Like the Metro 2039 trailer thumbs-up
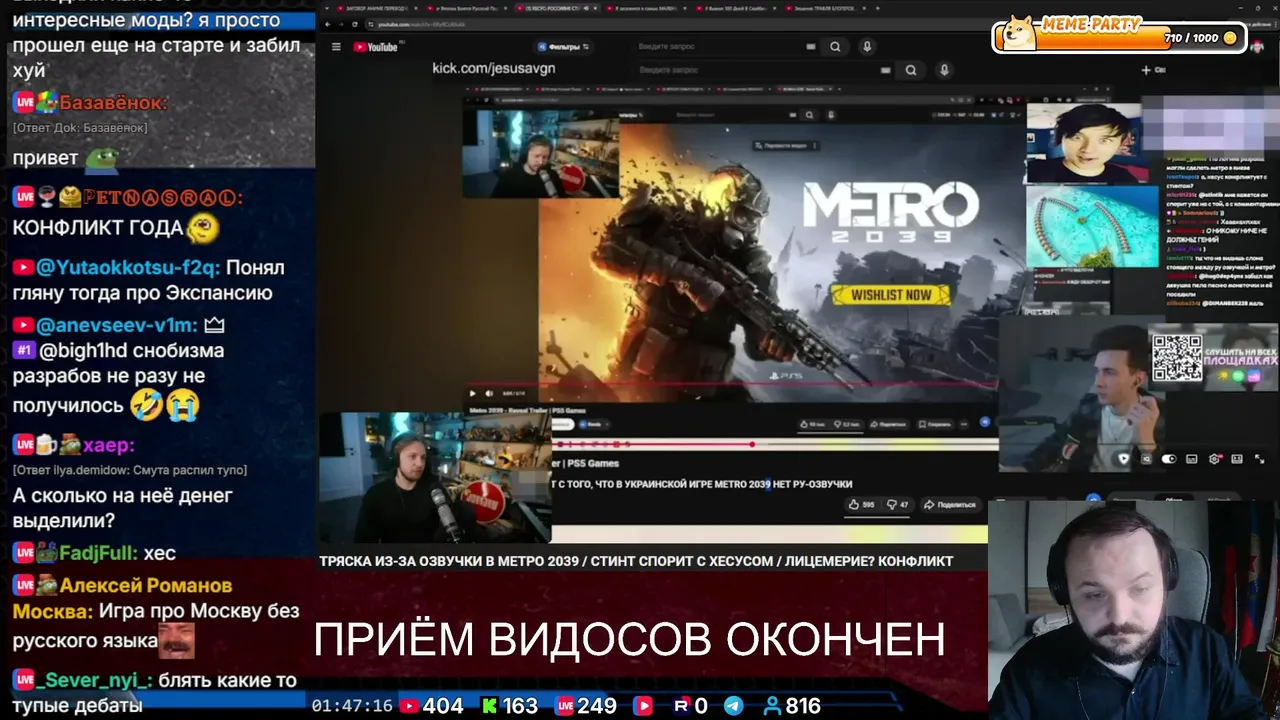This screenshot has height=720, width=1280. (813, 424)
